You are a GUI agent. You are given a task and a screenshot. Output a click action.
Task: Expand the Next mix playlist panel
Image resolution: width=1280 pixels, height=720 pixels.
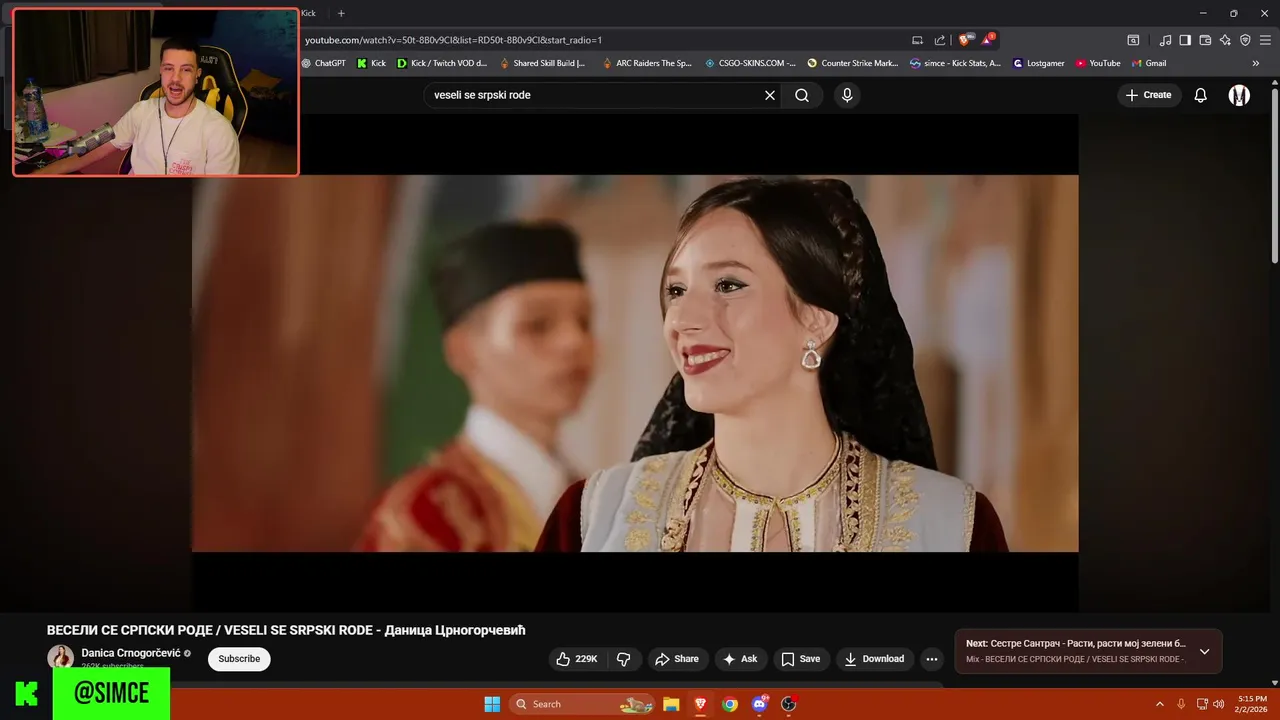[1204, 652]
